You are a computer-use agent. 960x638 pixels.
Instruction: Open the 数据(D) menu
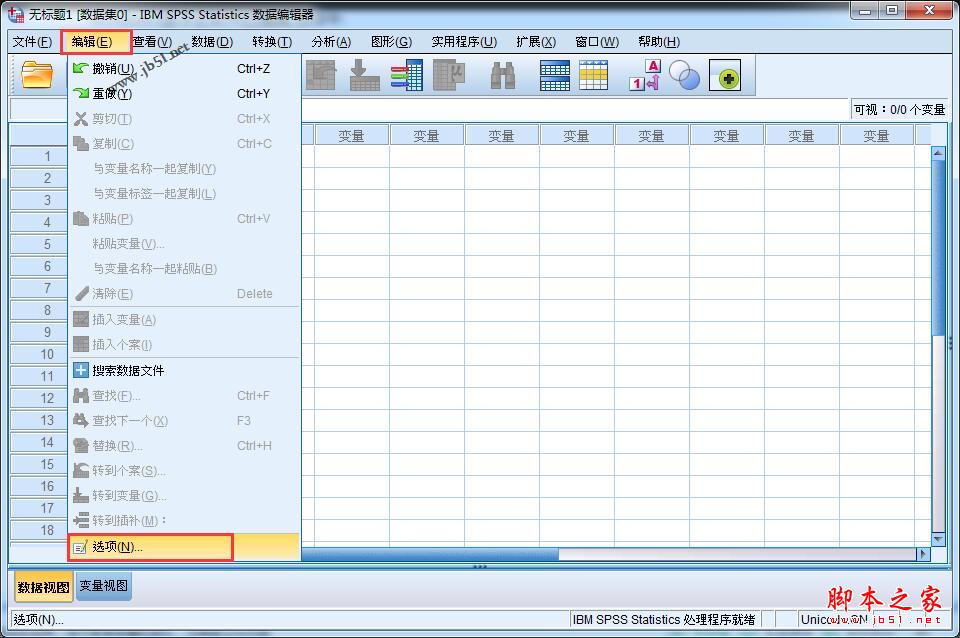tap(212, 42)
